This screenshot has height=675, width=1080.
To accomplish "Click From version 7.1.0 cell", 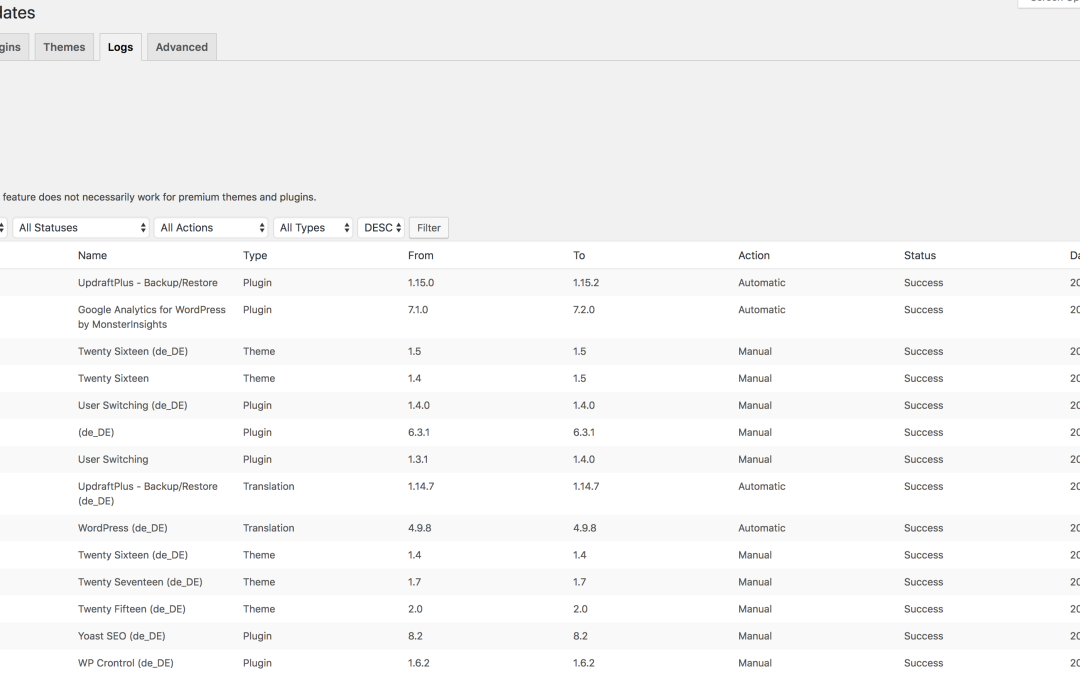I will 418,310.
